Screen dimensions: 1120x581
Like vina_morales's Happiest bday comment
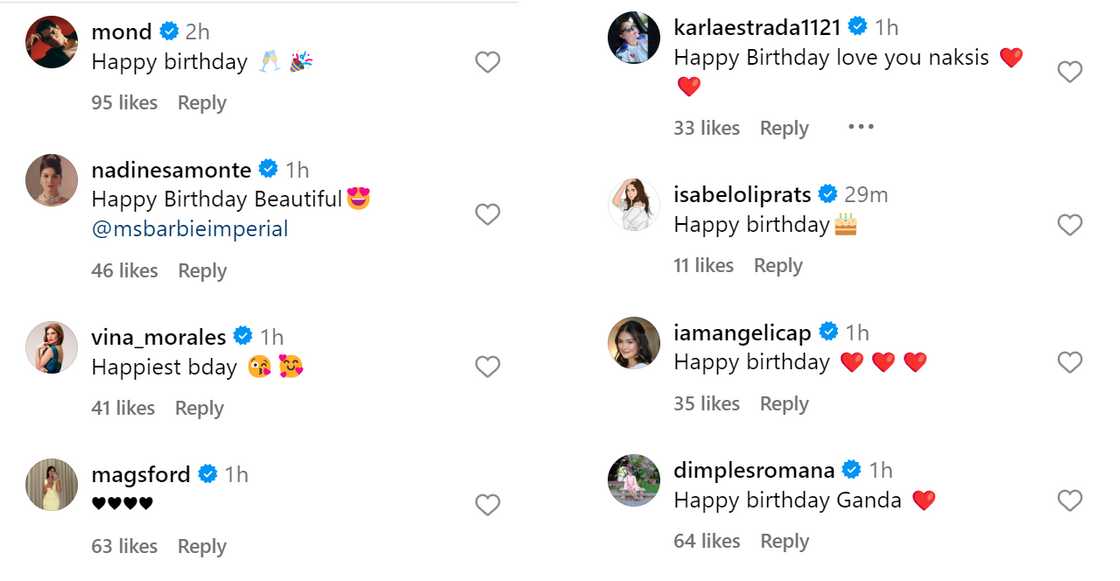[x=487, y=367]
